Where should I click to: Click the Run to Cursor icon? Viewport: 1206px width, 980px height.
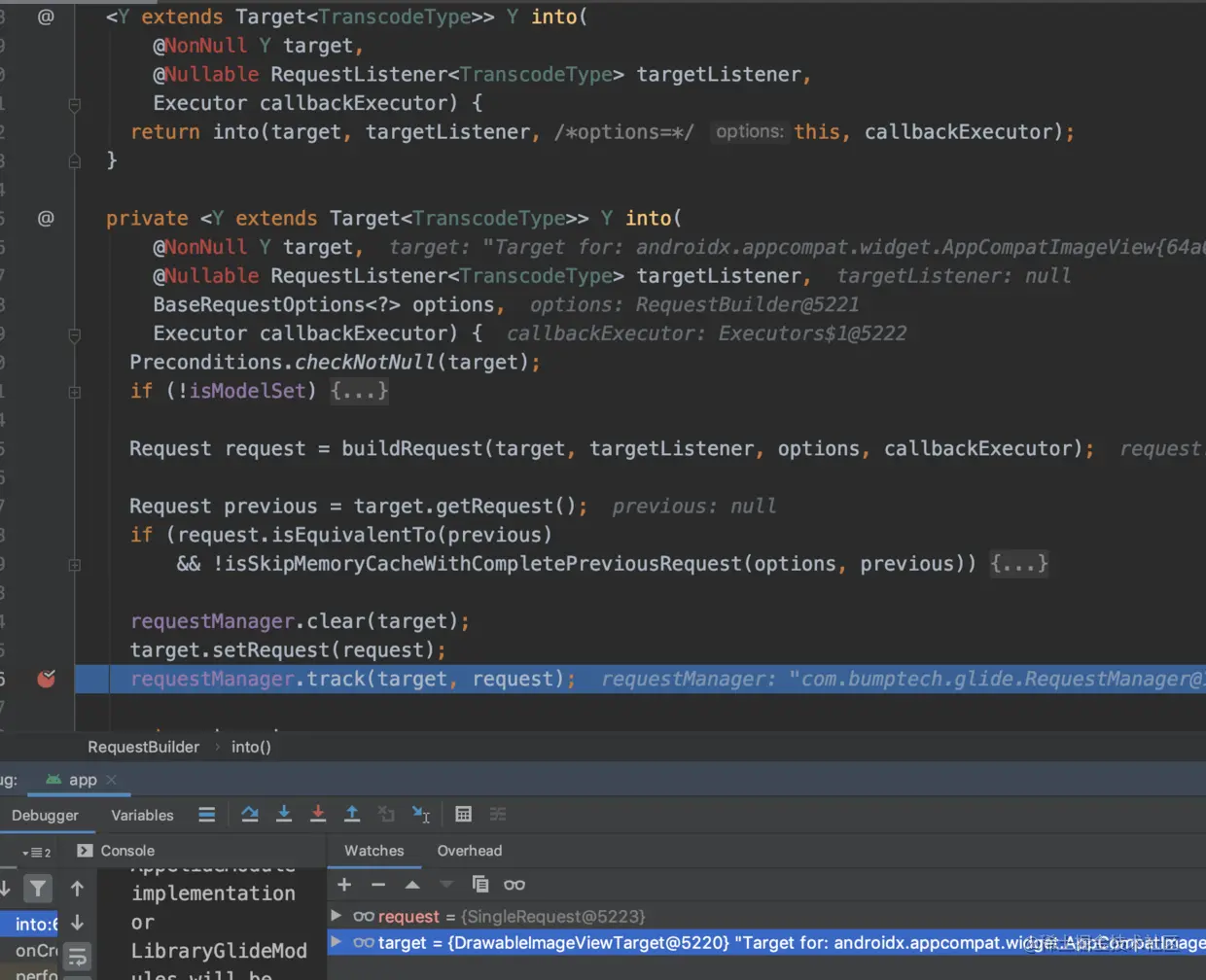pos(420,814)
